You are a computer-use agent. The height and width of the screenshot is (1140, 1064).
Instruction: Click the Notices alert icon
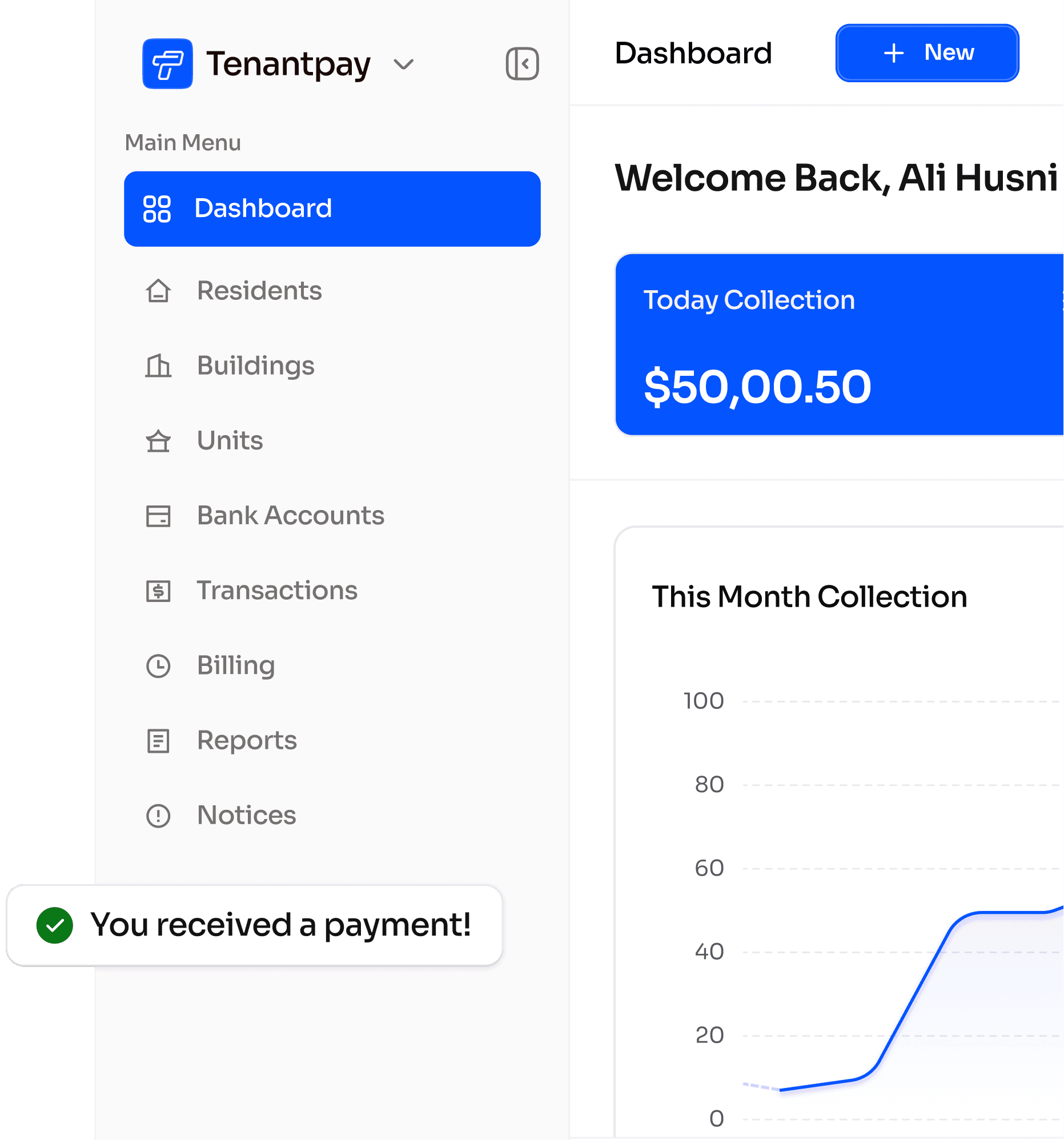click(x=158, y=816)
